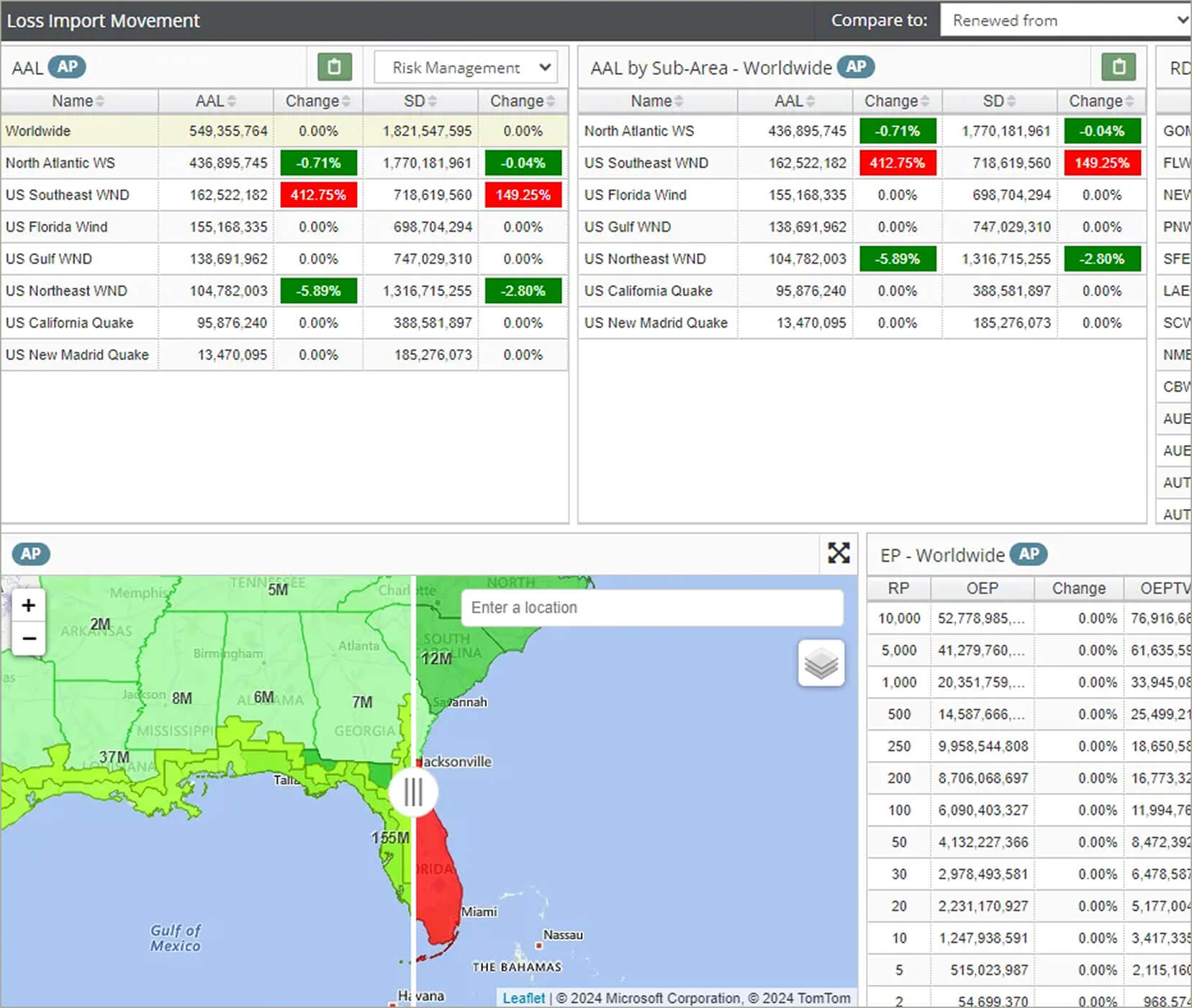Image resolution: width=1192 pixels, height=1008 pixels.
Task: Click the AP badge above the map
Action: (30, 554)
